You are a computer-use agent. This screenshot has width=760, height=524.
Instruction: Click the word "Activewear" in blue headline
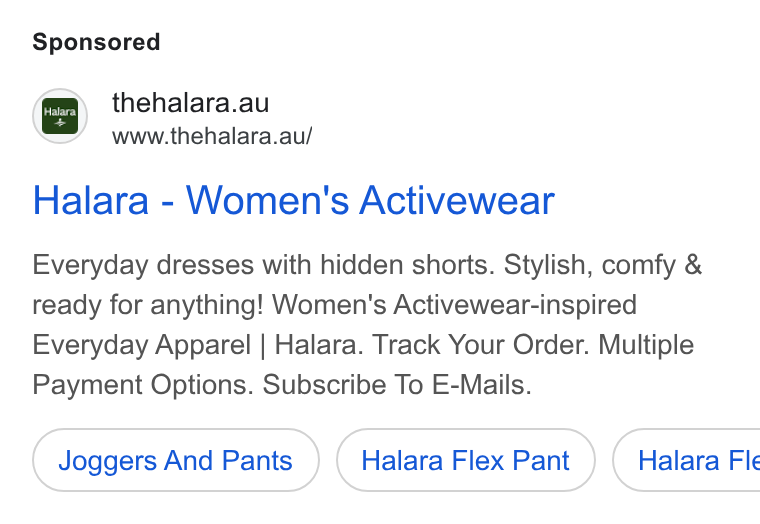tap(457, 200)
